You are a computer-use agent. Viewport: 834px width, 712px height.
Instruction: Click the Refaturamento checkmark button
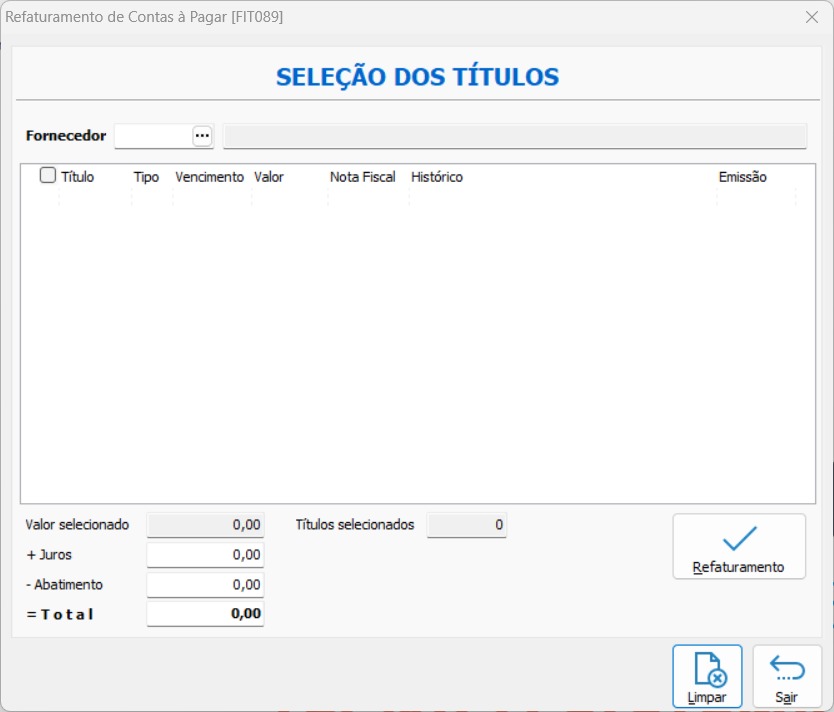(739, 546)
